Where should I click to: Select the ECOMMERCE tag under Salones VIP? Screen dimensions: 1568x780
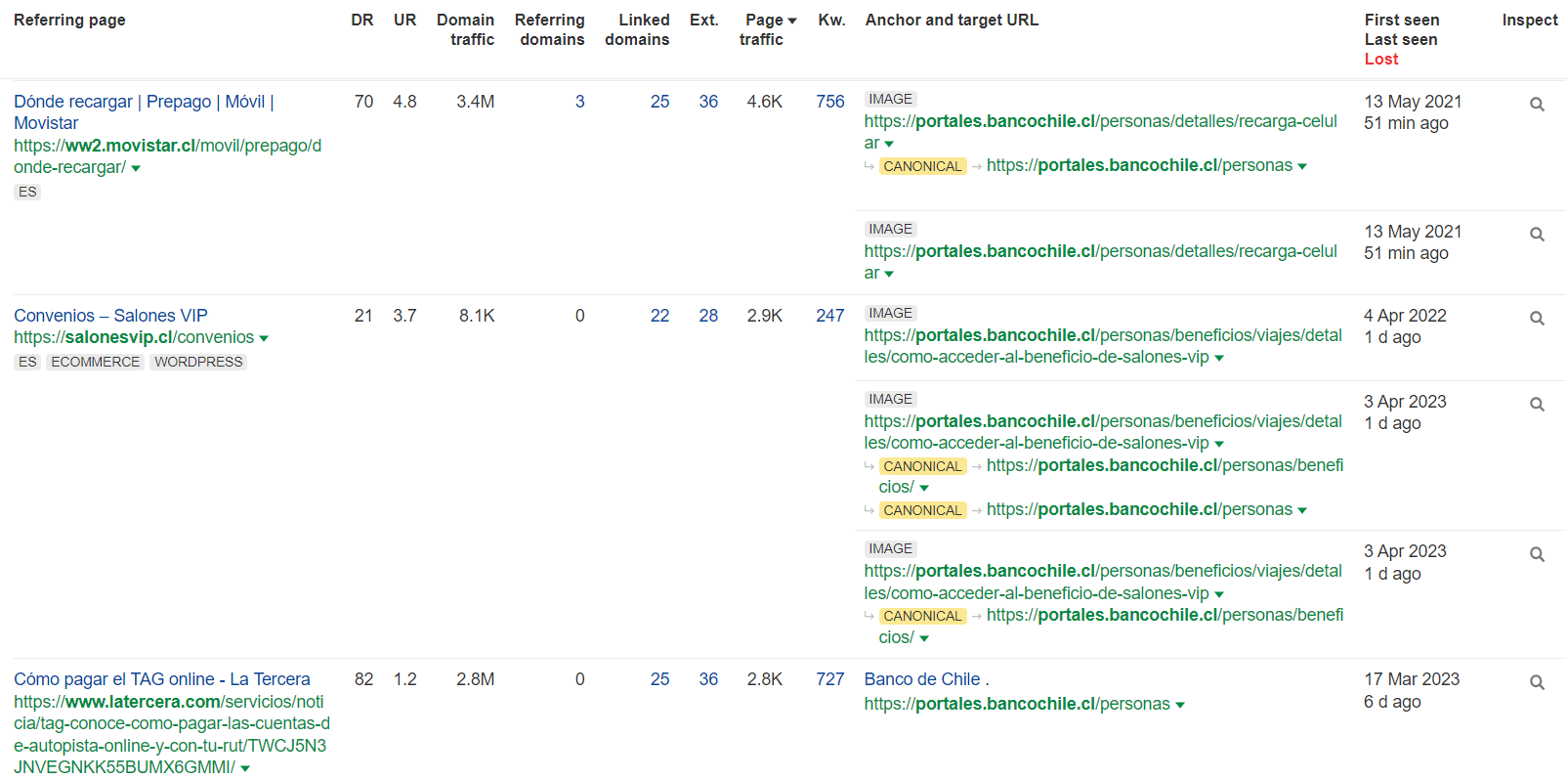(96, 362)
